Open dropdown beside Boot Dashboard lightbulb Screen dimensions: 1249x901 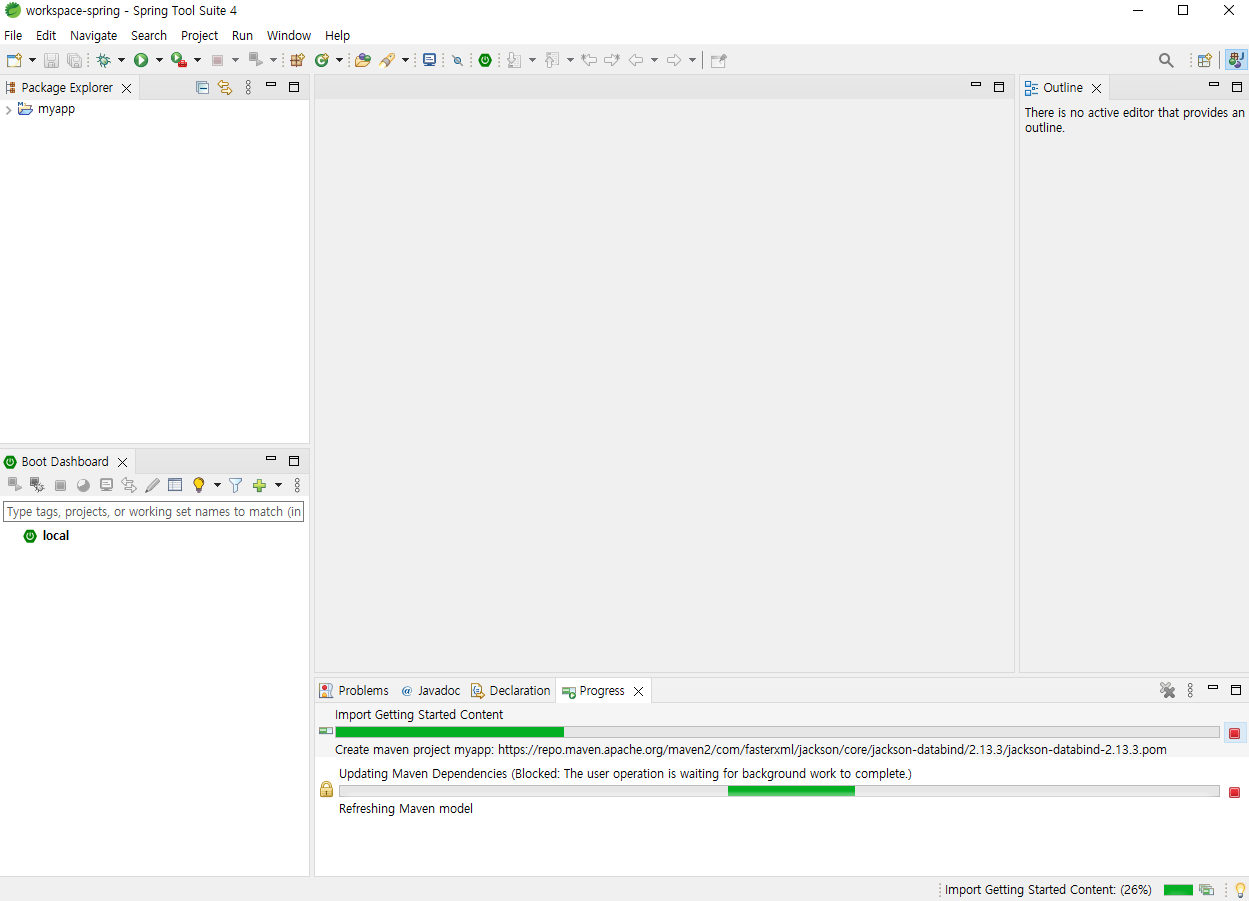point(217,485)
